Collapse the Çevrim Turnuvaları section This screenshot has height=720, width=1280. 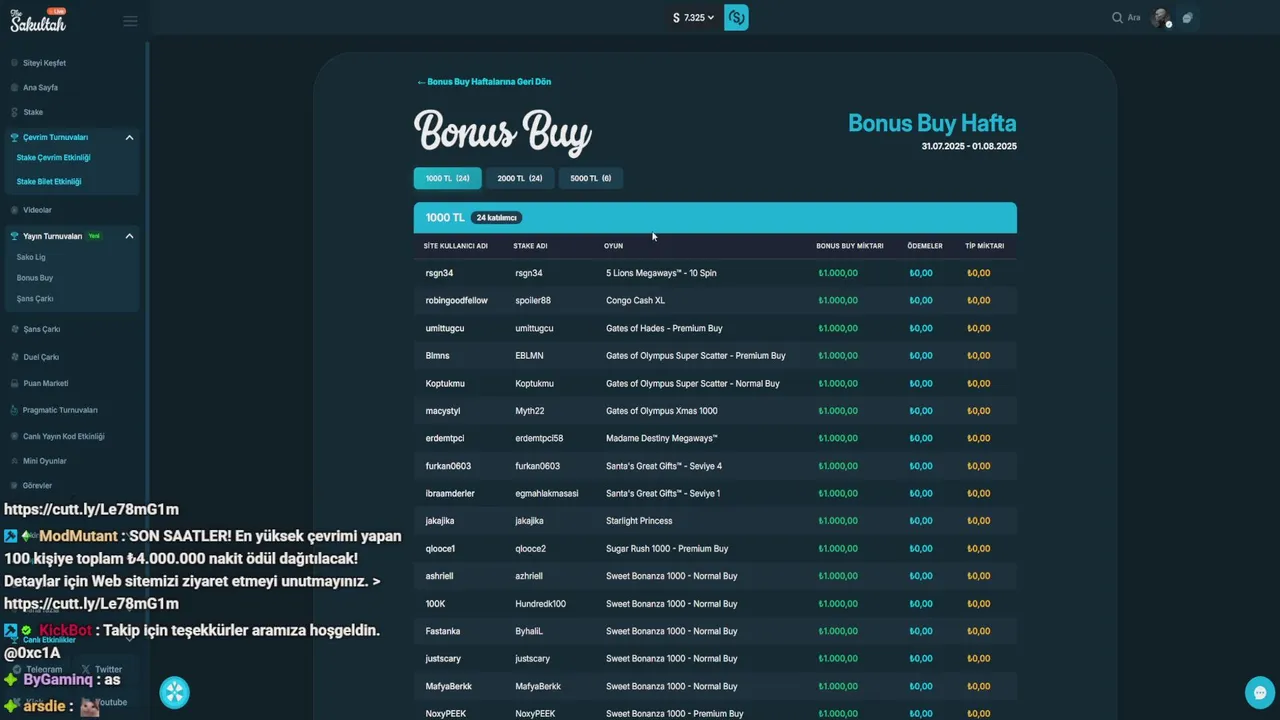point(129,137)
